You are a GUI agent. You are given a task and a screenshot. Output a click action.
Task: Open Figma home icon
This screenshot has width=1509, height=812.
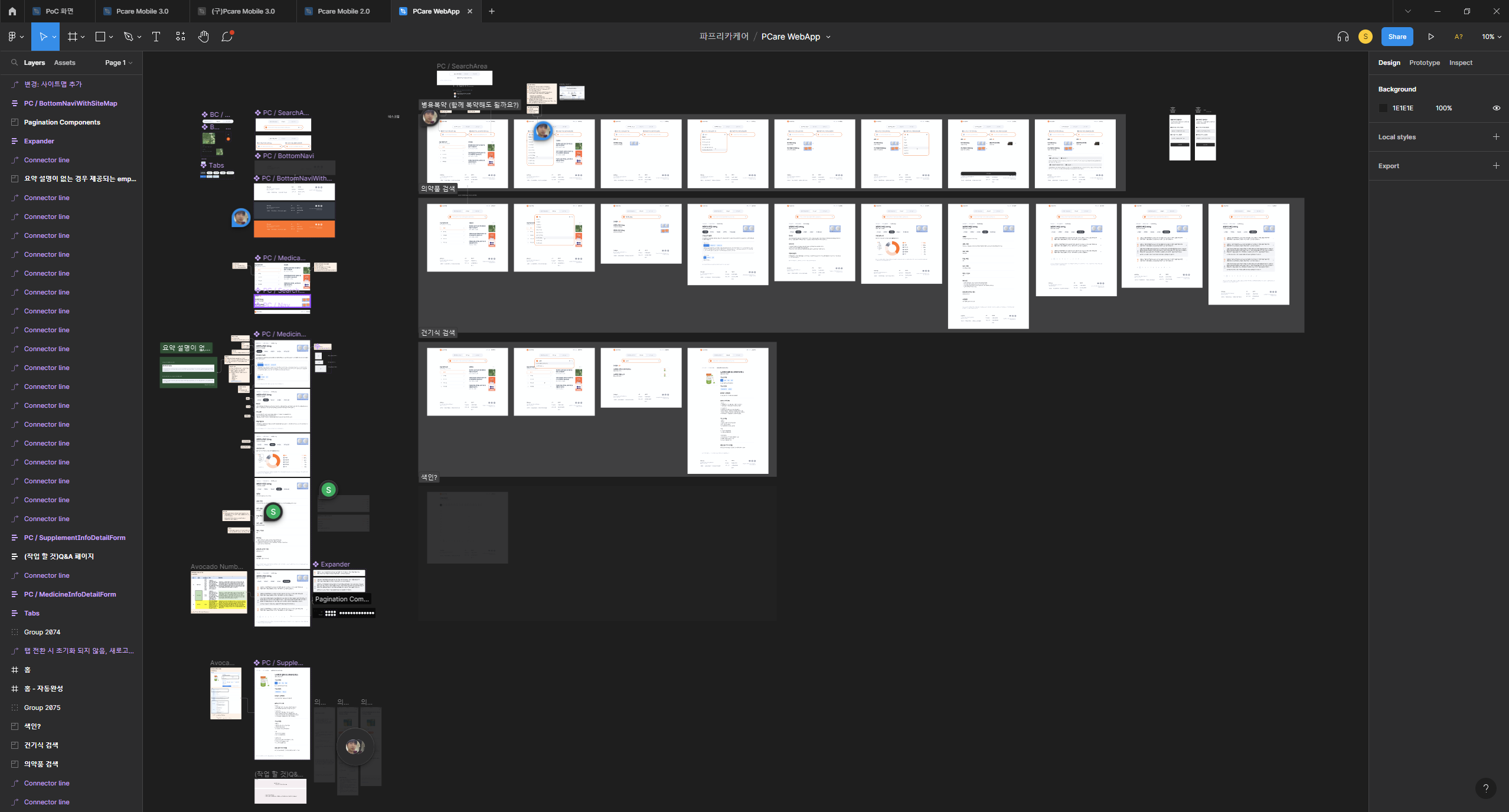pos(12,11)
